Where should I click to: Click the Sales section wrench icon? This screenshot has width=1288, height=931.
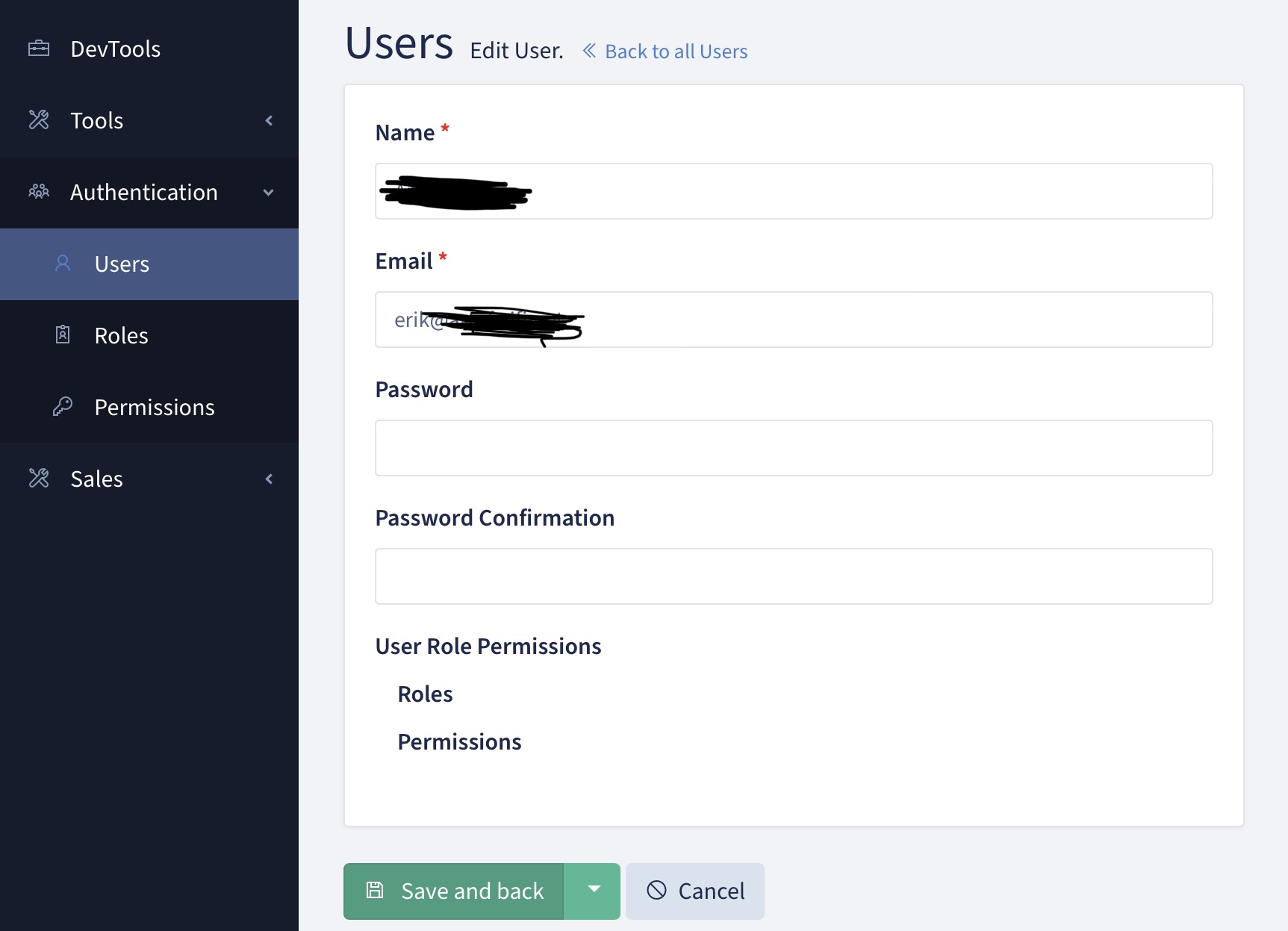39,478
